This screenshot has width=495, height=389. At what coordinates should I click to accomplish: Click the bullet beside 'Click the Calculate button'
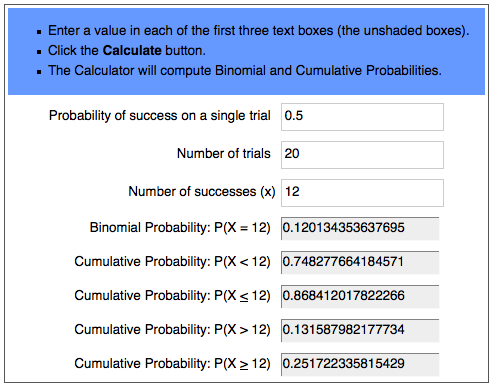pyautogui.click(x=39, y=52)
